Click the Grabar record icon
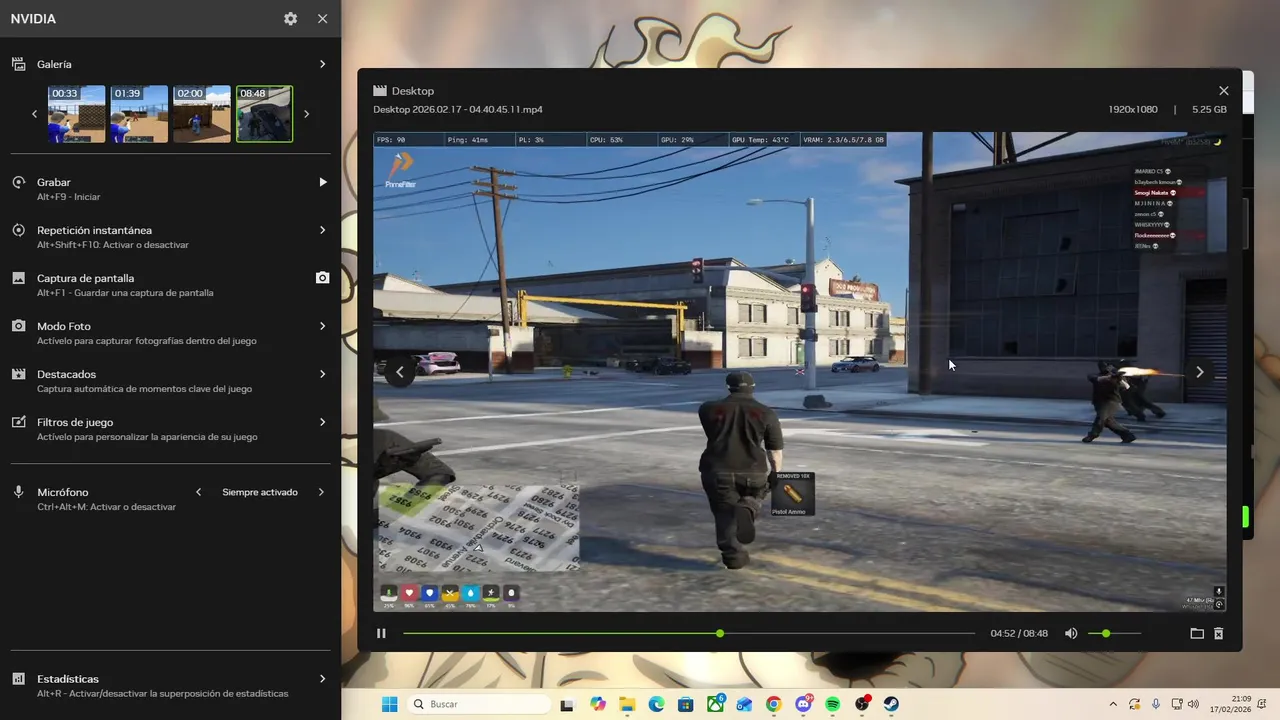The height and width of the screenshot is (720, 1280). click(x=18, y=182)
